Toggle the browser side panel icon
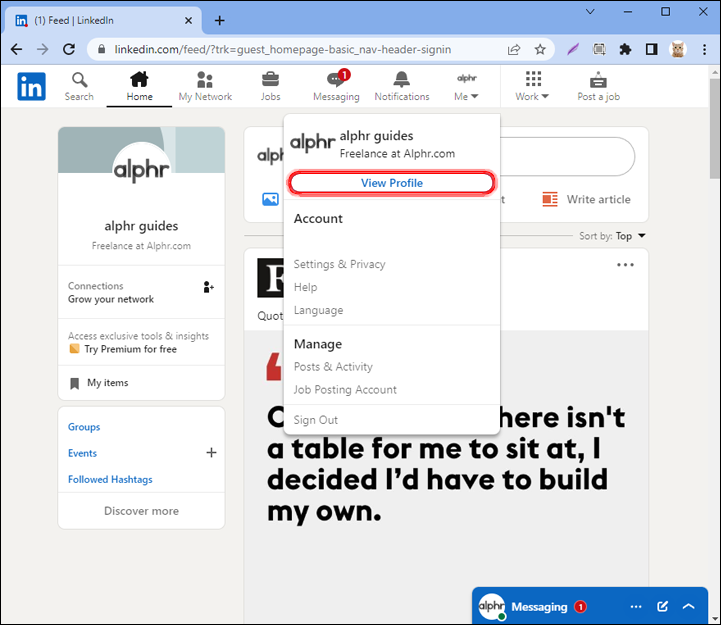This screenshot has width=721, height=625. click(652, 49)
